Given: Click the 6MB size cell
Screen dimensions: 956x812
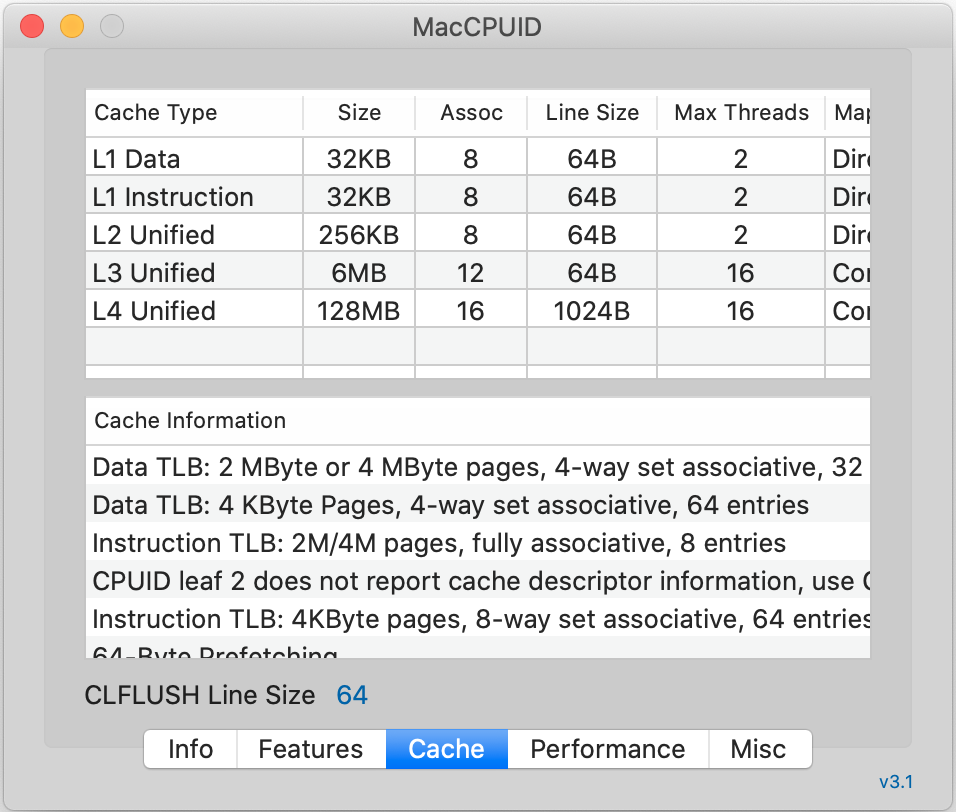Looking at the screenshot, I should 359,272.
